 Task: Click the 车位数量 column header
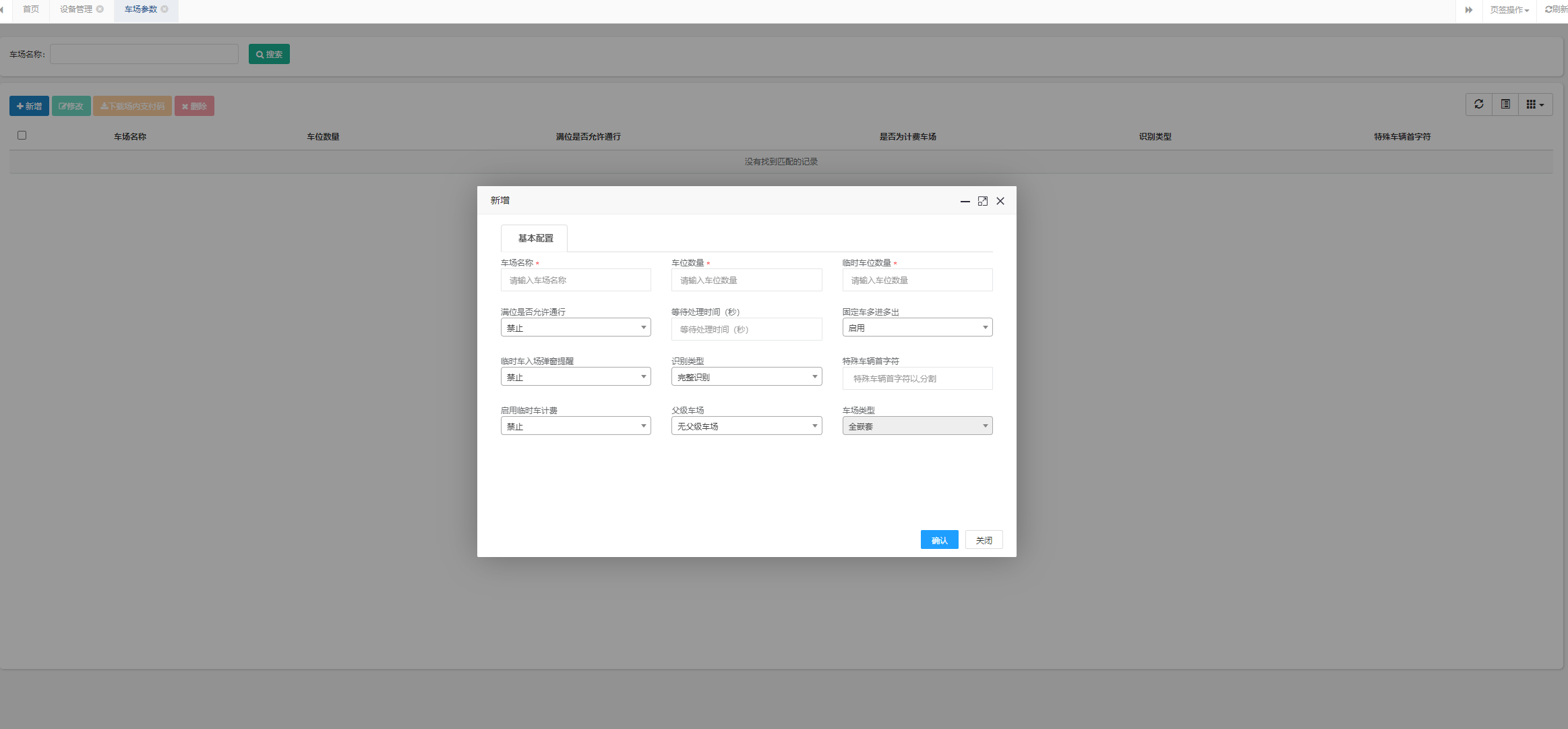(323, 137)
